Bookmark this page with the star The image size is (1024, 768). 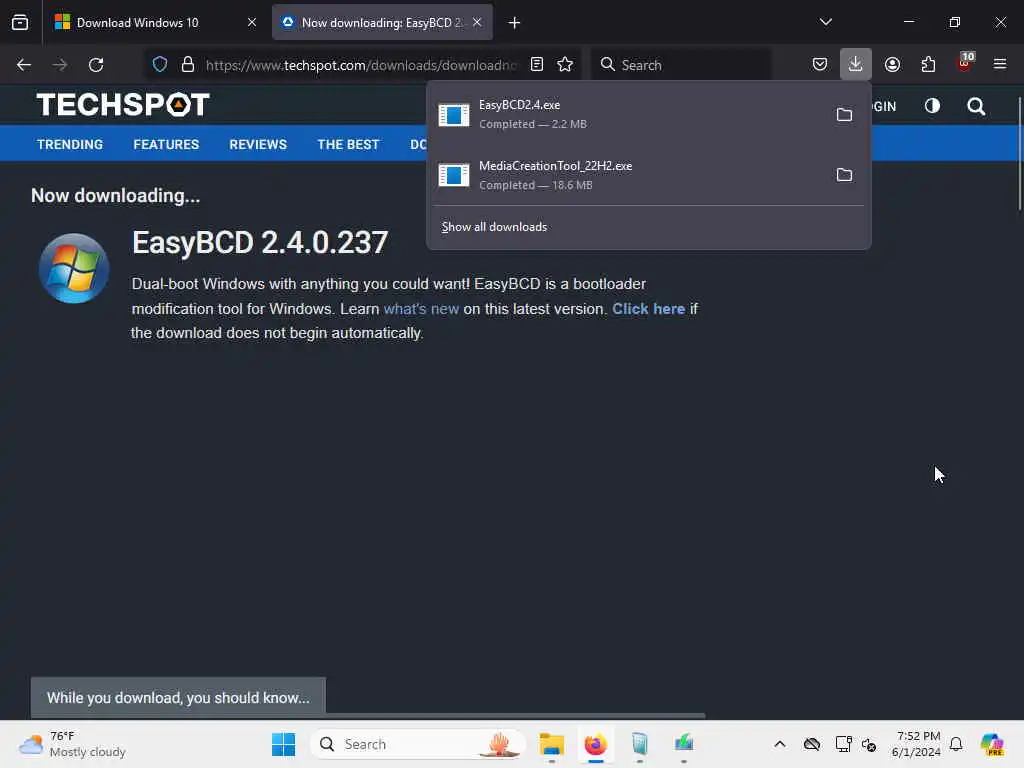[x=566, y=65]
